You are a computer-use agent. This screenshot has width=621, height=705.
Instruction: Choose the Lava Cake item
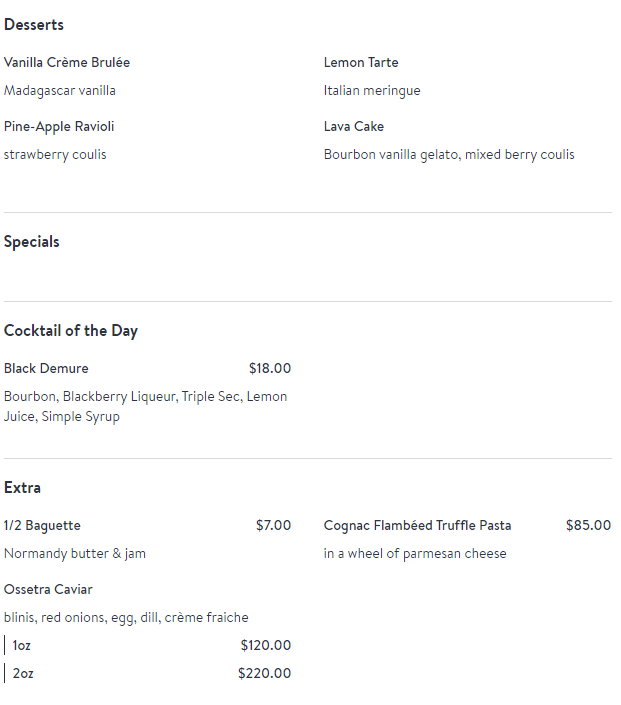354,126
